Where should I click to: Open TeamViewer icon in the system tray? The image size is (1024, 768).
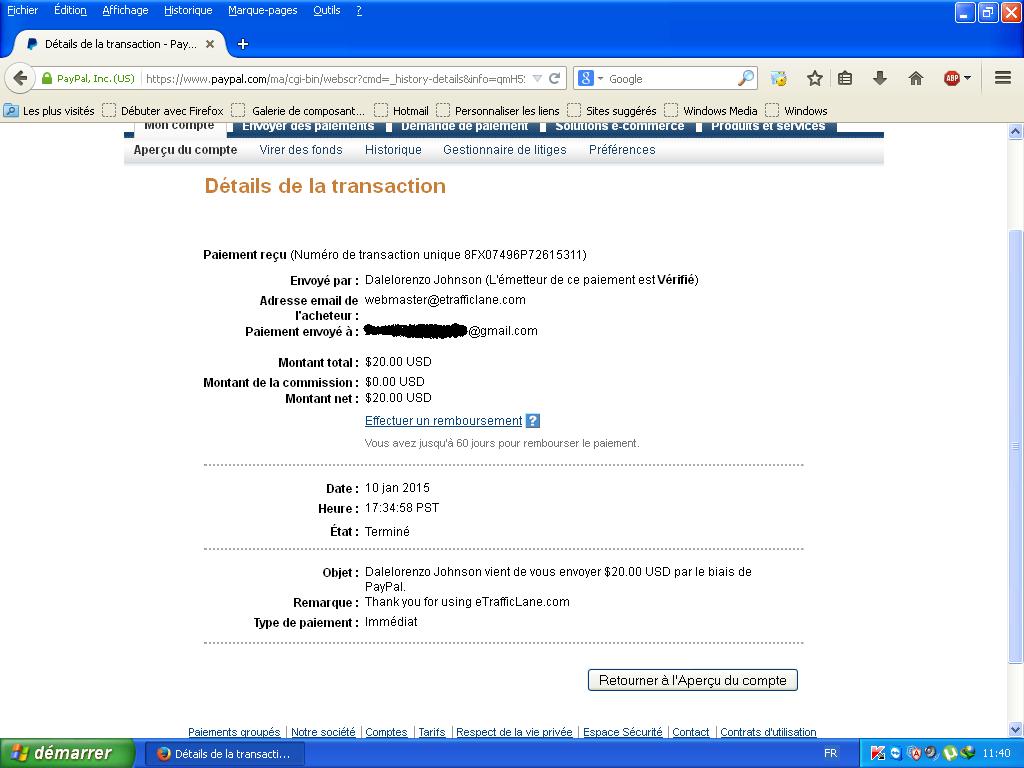point(895,754)
